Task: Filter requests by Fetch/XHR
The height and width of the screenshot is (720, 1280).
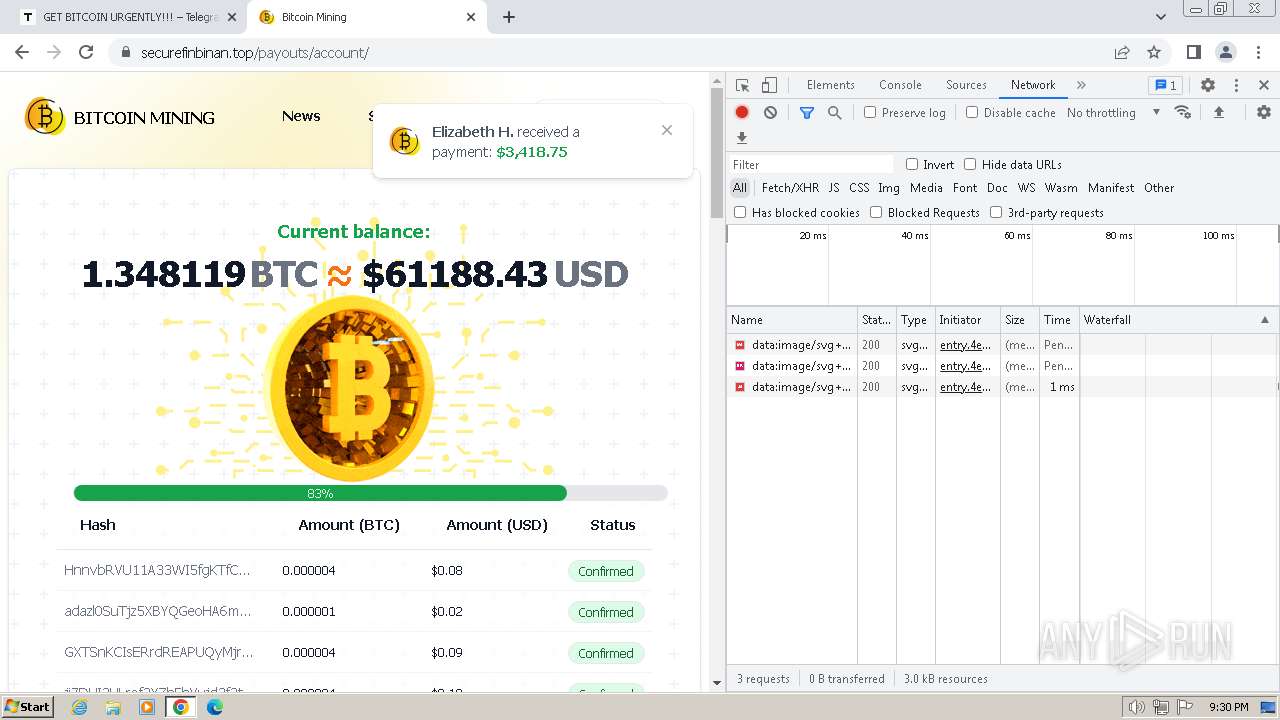Action: (x=790, y=188)
